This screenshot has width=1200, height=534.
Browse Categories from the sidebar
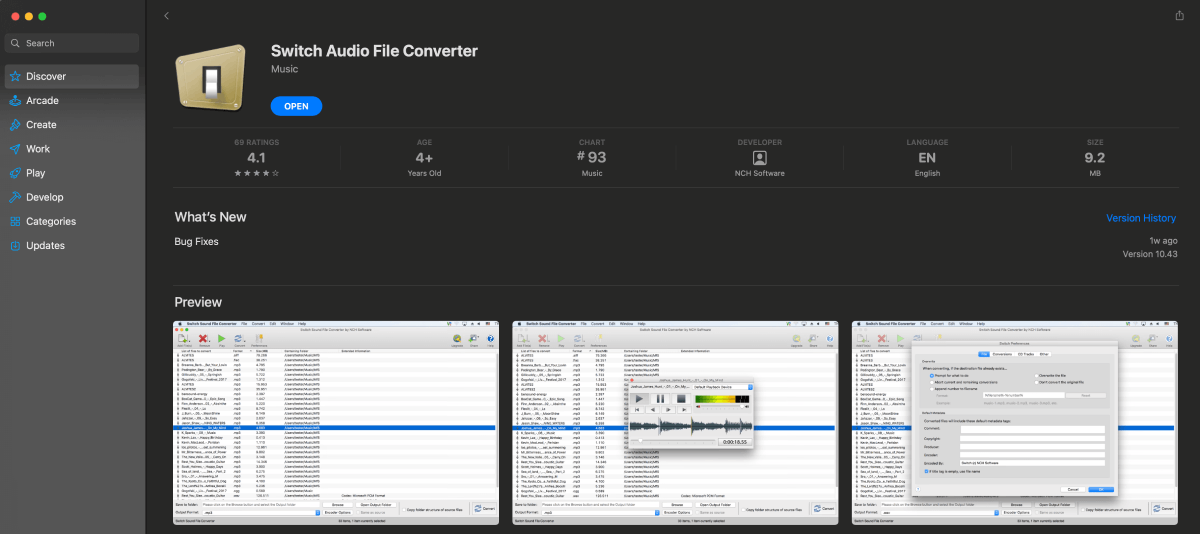(x=72, y=221)
